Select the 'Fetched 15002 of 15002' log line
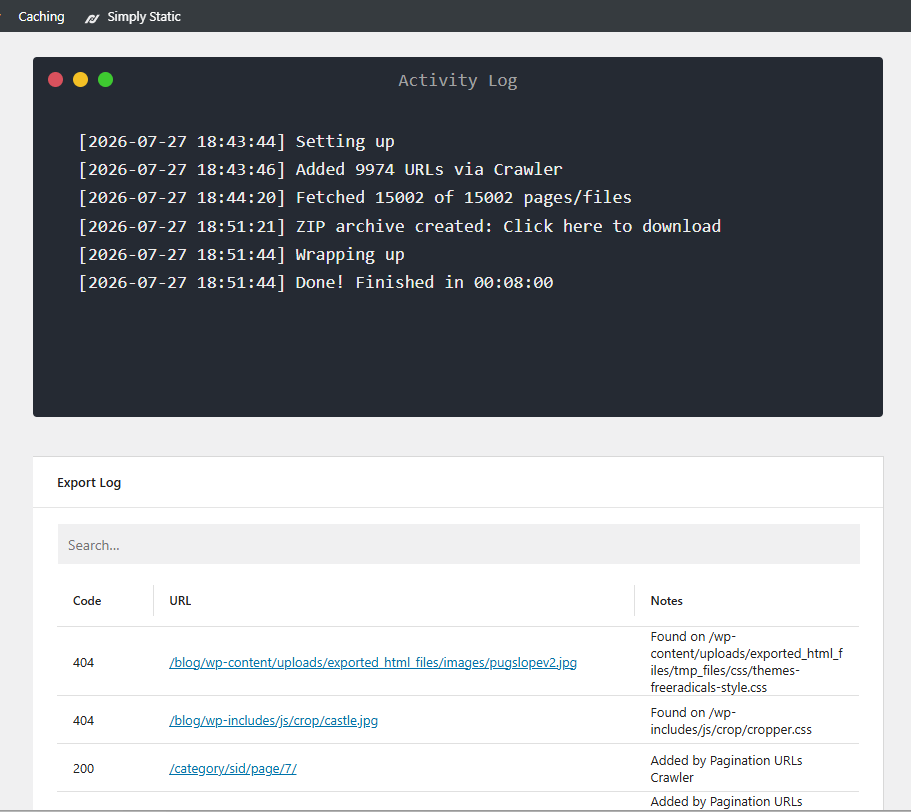This screenshot has width=911, height=812. point(355,197)
